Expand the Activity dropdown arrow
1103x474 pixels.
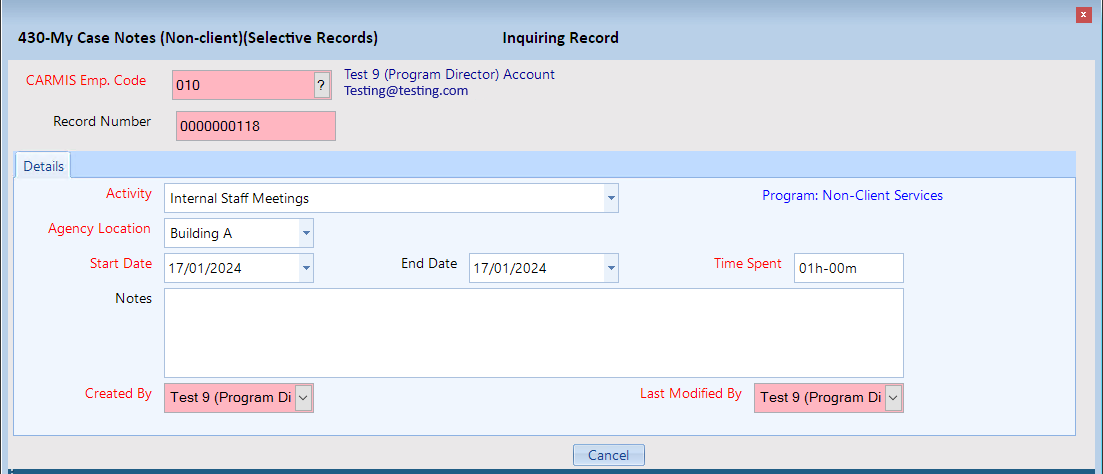(610, 199)
